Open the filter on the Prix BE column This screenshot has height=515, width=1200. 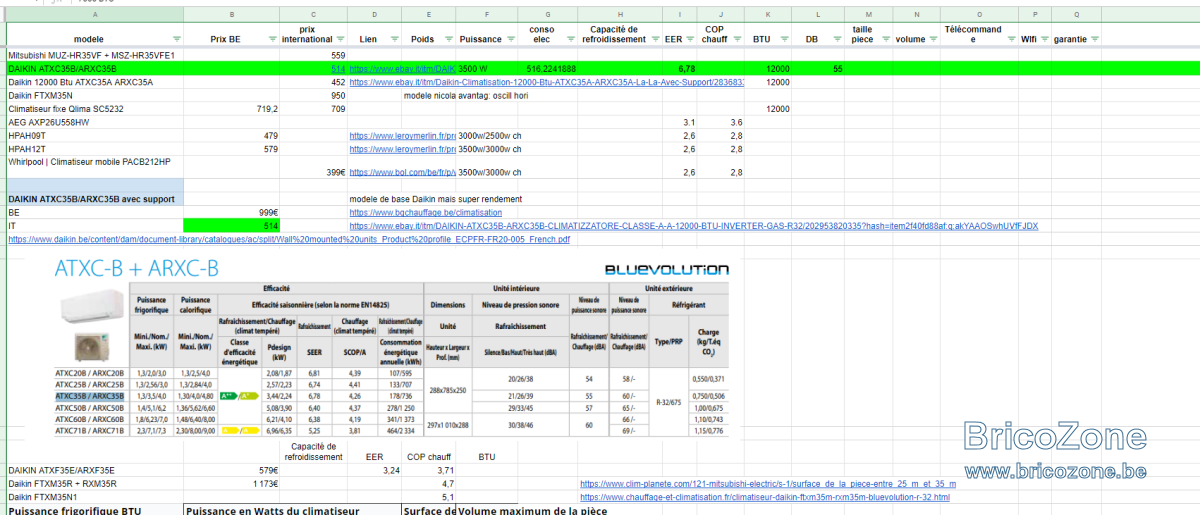point(270,38)
